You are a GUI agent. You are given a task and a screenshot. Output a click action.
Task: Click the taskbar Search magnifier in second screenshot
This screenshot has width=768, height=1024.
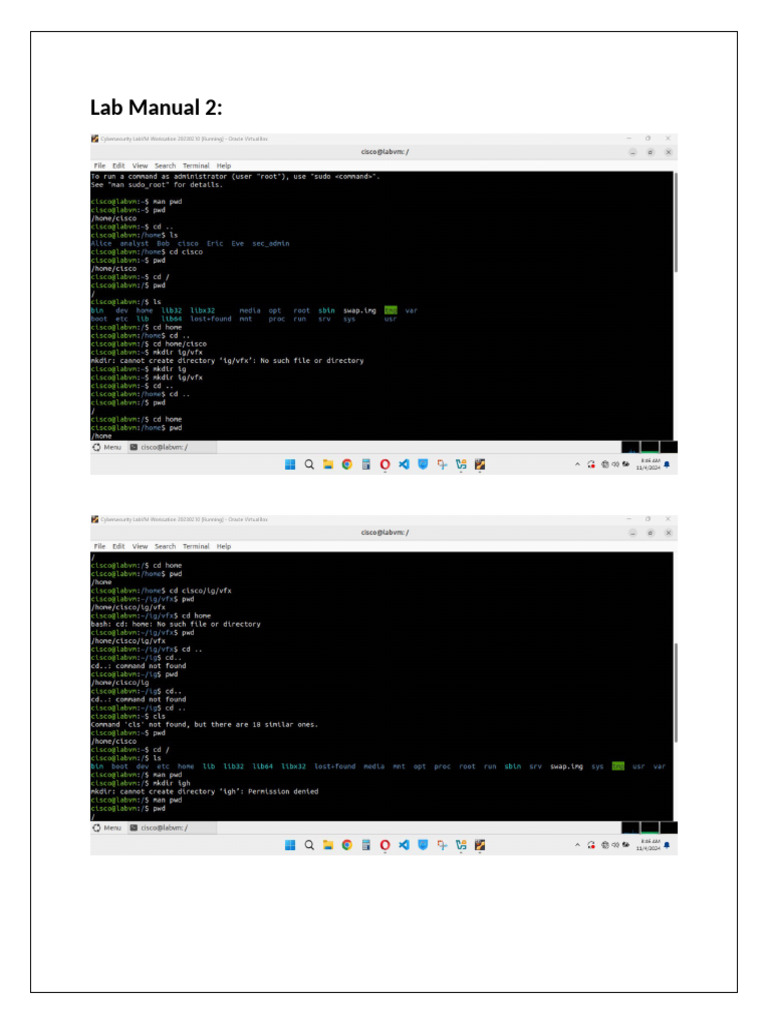pos(309,845)
